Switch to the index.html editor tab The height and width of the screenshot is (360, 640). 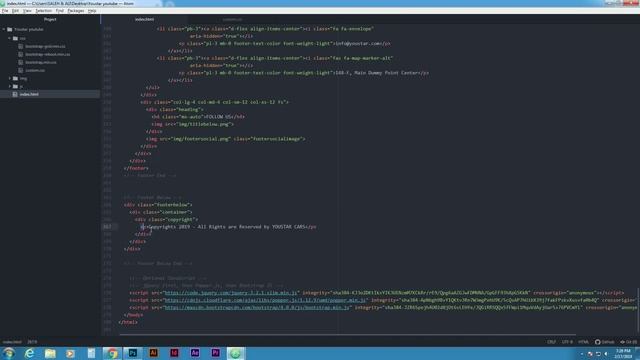point(144,19)
